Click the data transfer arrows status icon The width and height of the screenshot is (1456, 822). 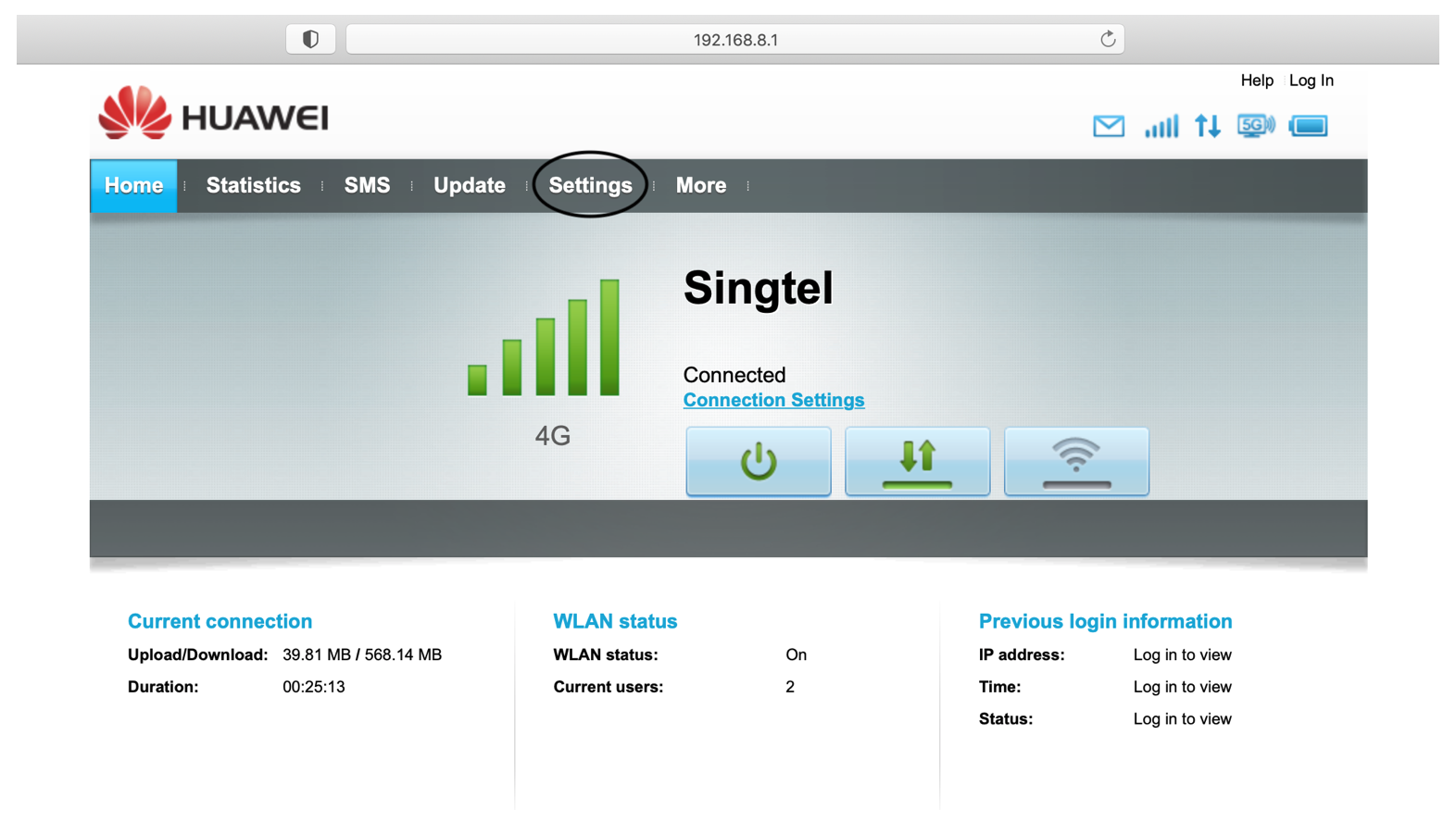coord(1208,126)
